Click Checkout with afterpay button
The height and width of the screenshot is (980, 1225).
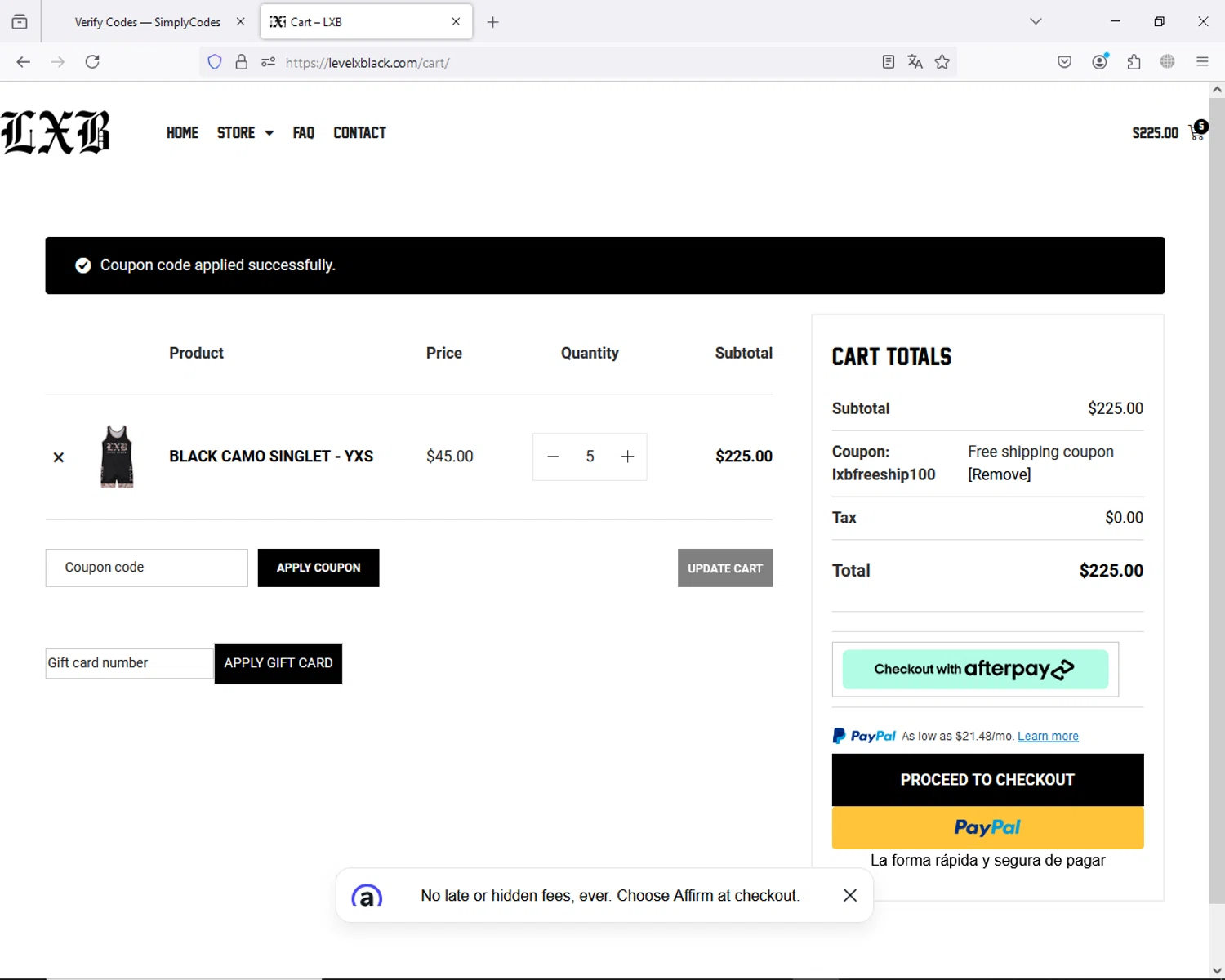click(975, 670)
